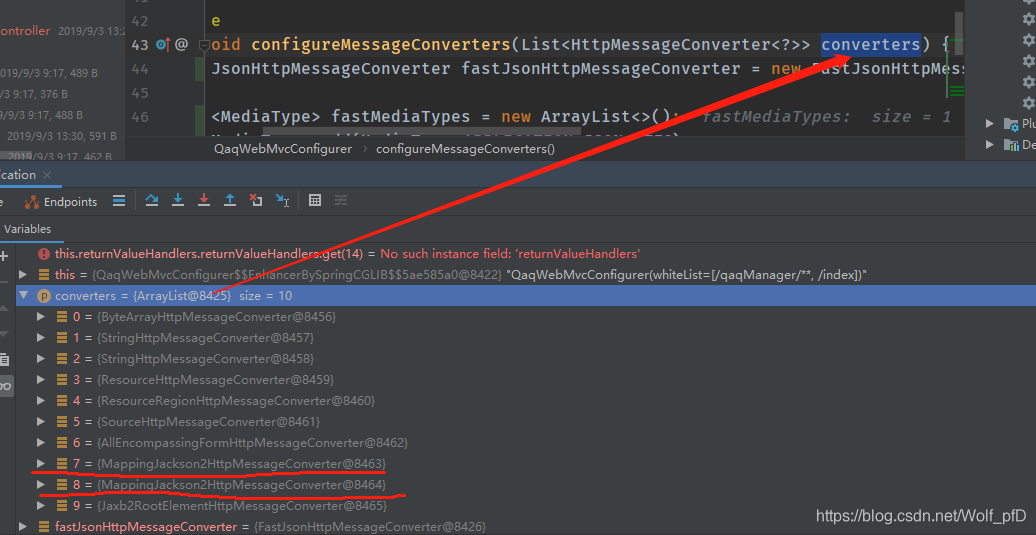
Task: Expand element 5 SourceHttpMessageConverter
Action: [41, 421]
